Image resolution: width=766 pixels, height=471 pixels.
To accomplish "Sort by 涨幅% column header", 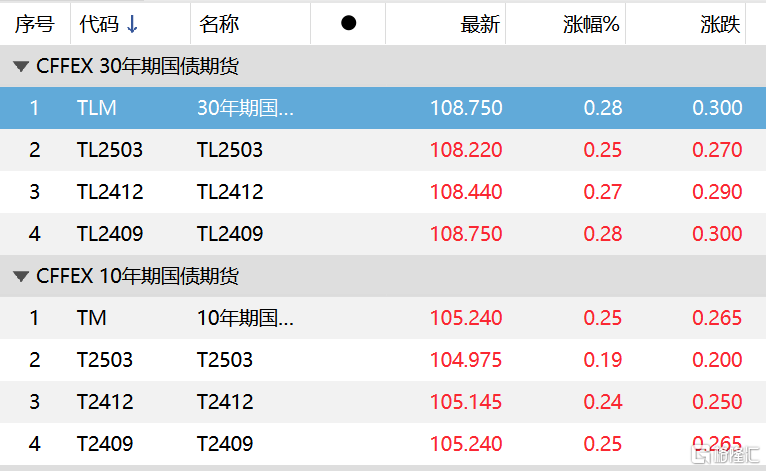I will pyautogui.click(x=591, y=24).
